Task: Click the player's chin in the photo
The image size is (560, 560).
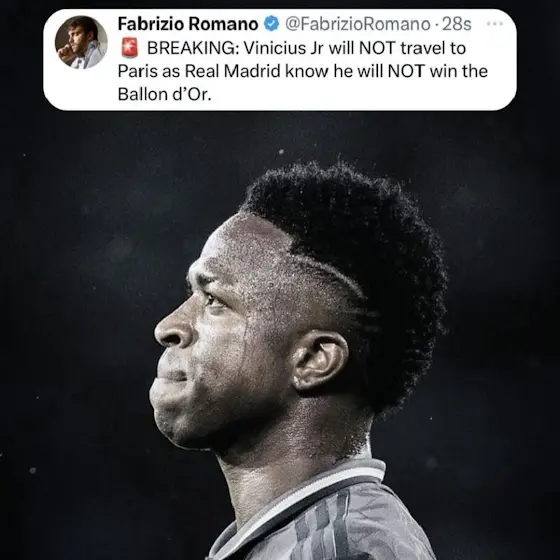Action: click(171, 423)
